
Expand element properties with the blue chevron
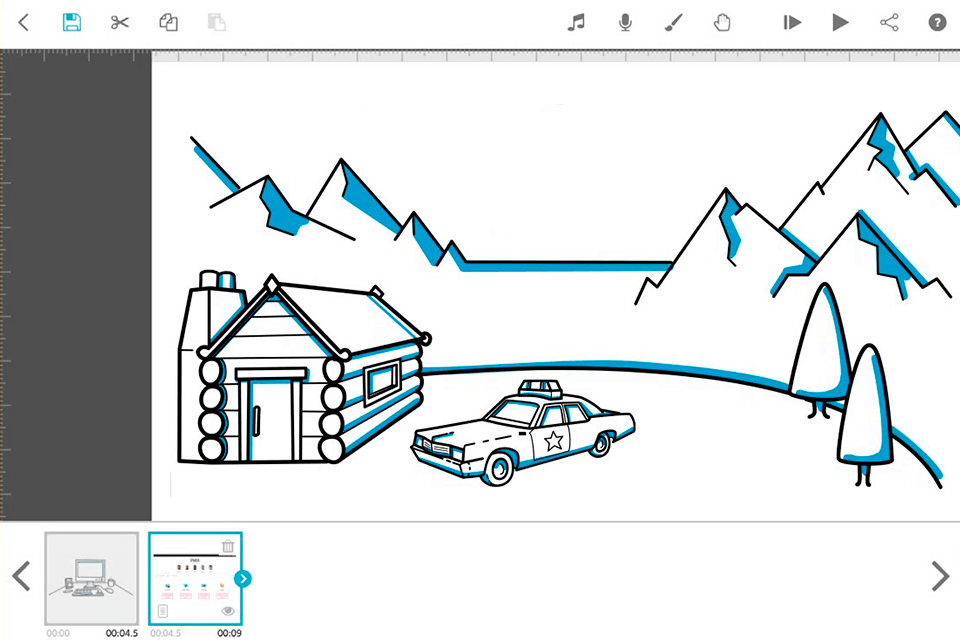tap(243, 578)
